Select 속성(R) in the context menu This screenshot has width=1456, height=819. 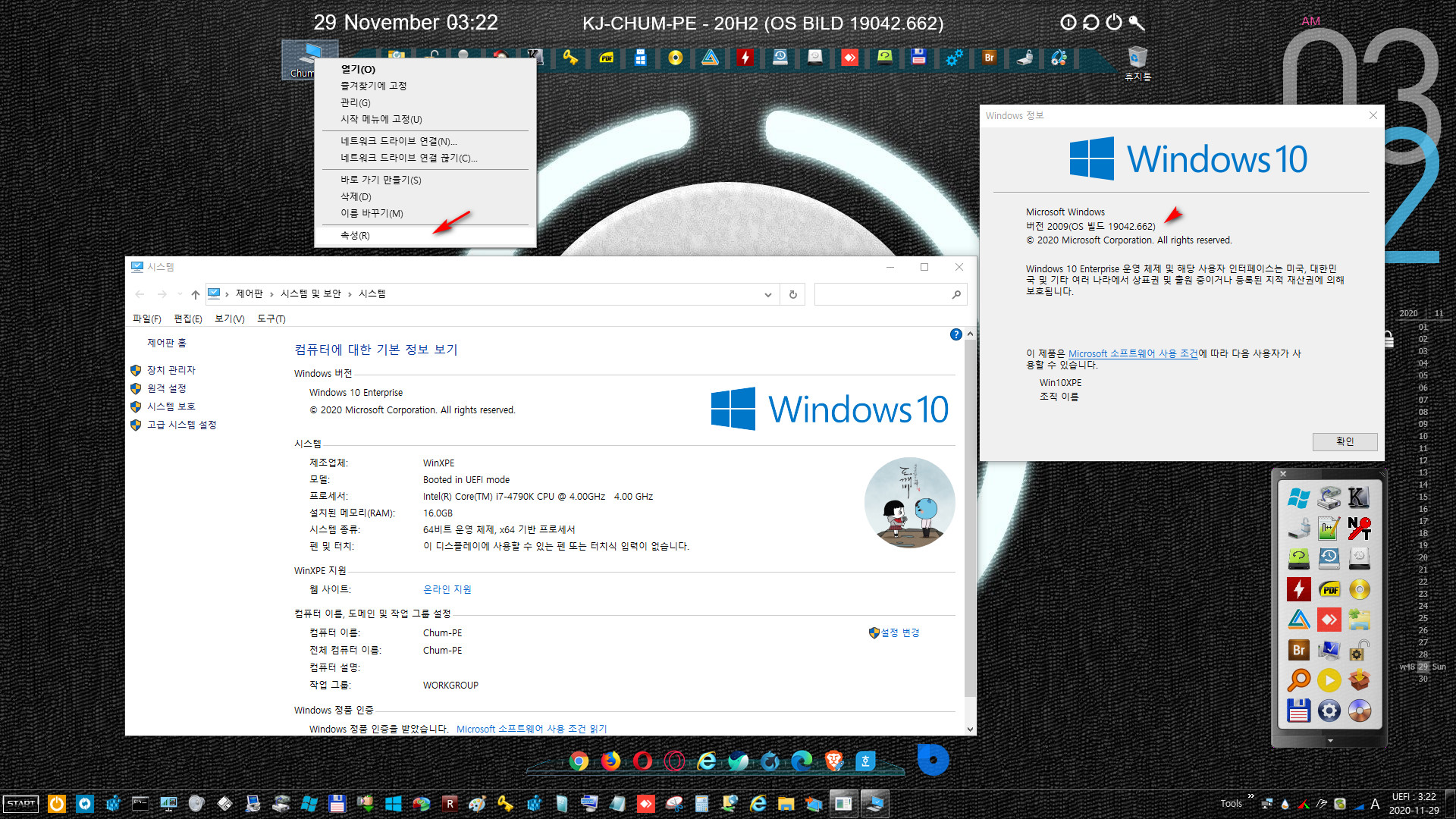pos(355,235)
